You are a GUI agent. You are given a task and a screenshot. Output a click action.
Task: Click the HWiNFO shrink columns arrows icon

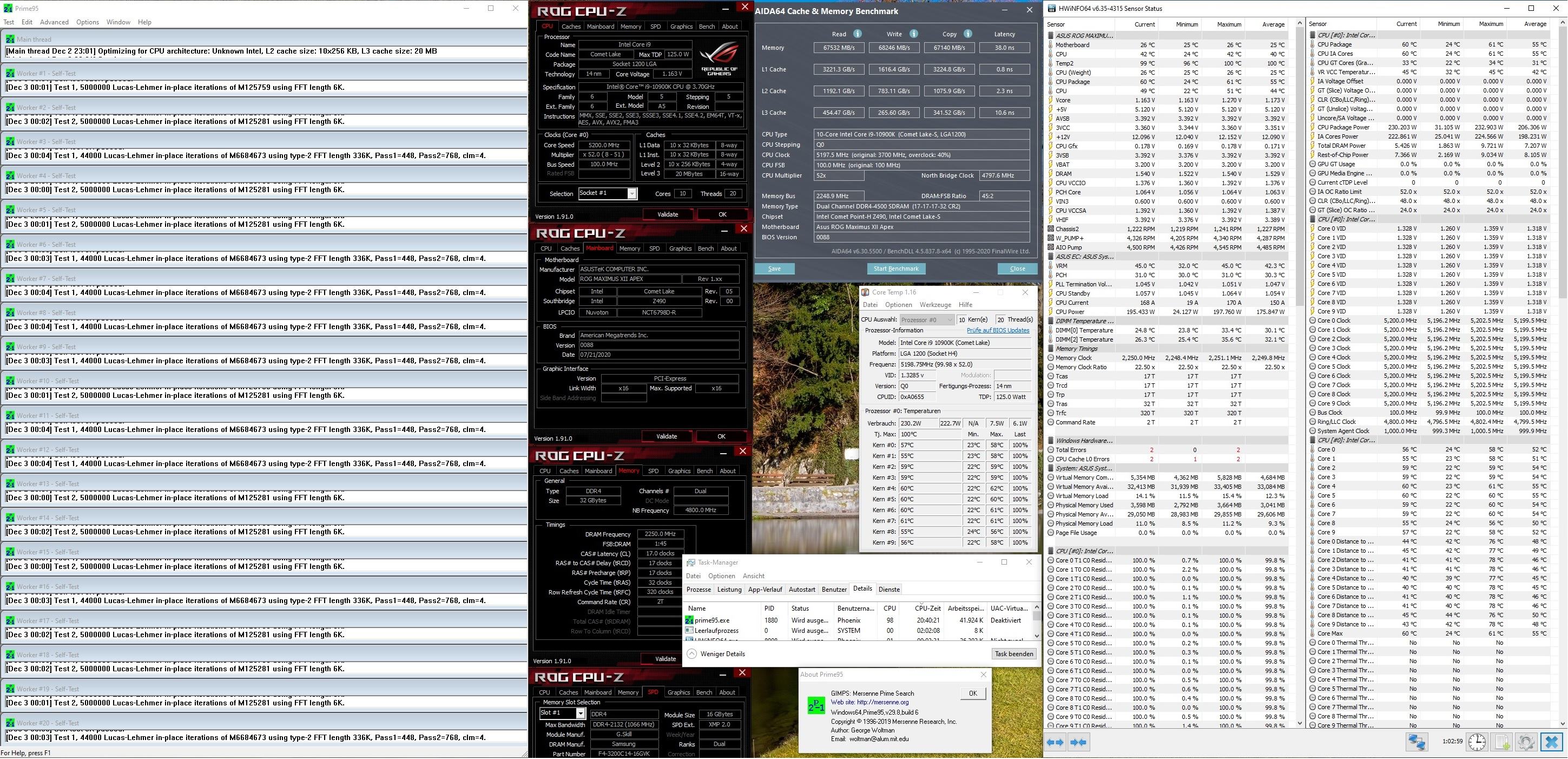pos(1078,742)
